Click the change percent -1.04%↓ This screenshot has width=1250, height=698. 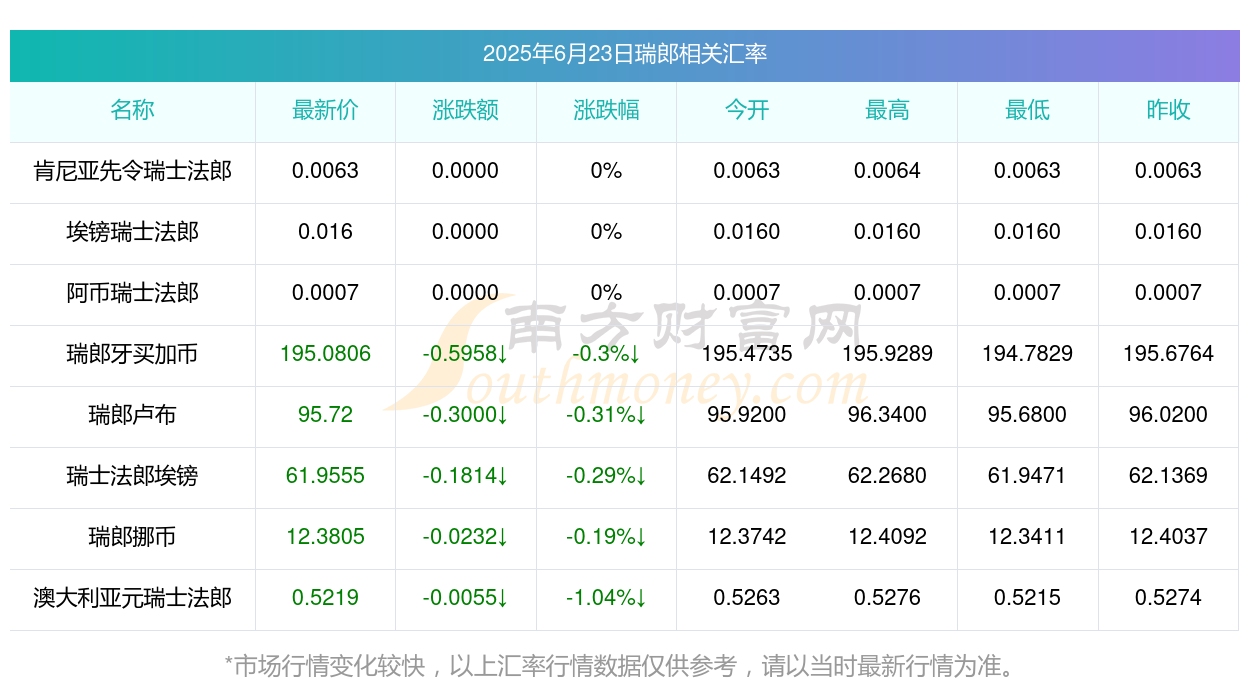tap(606, 598)
